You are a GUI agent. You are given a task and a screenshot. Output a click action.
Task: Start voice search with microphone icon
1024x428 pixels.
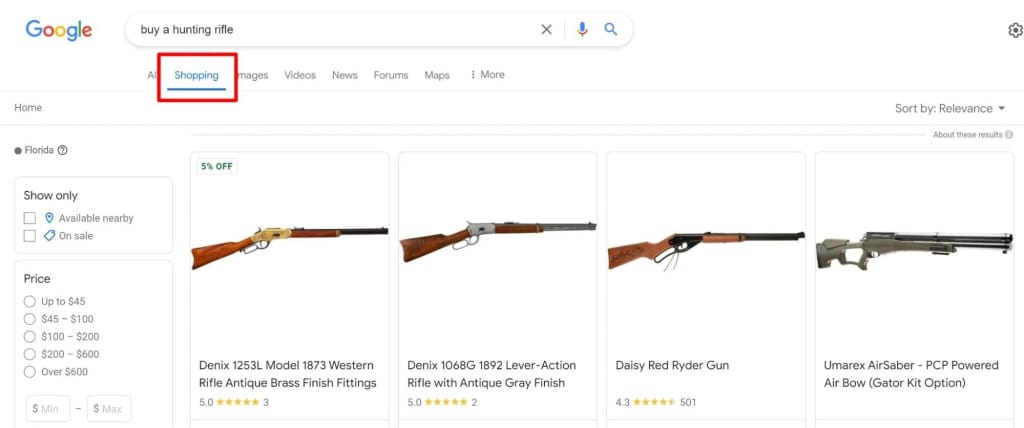583,30
